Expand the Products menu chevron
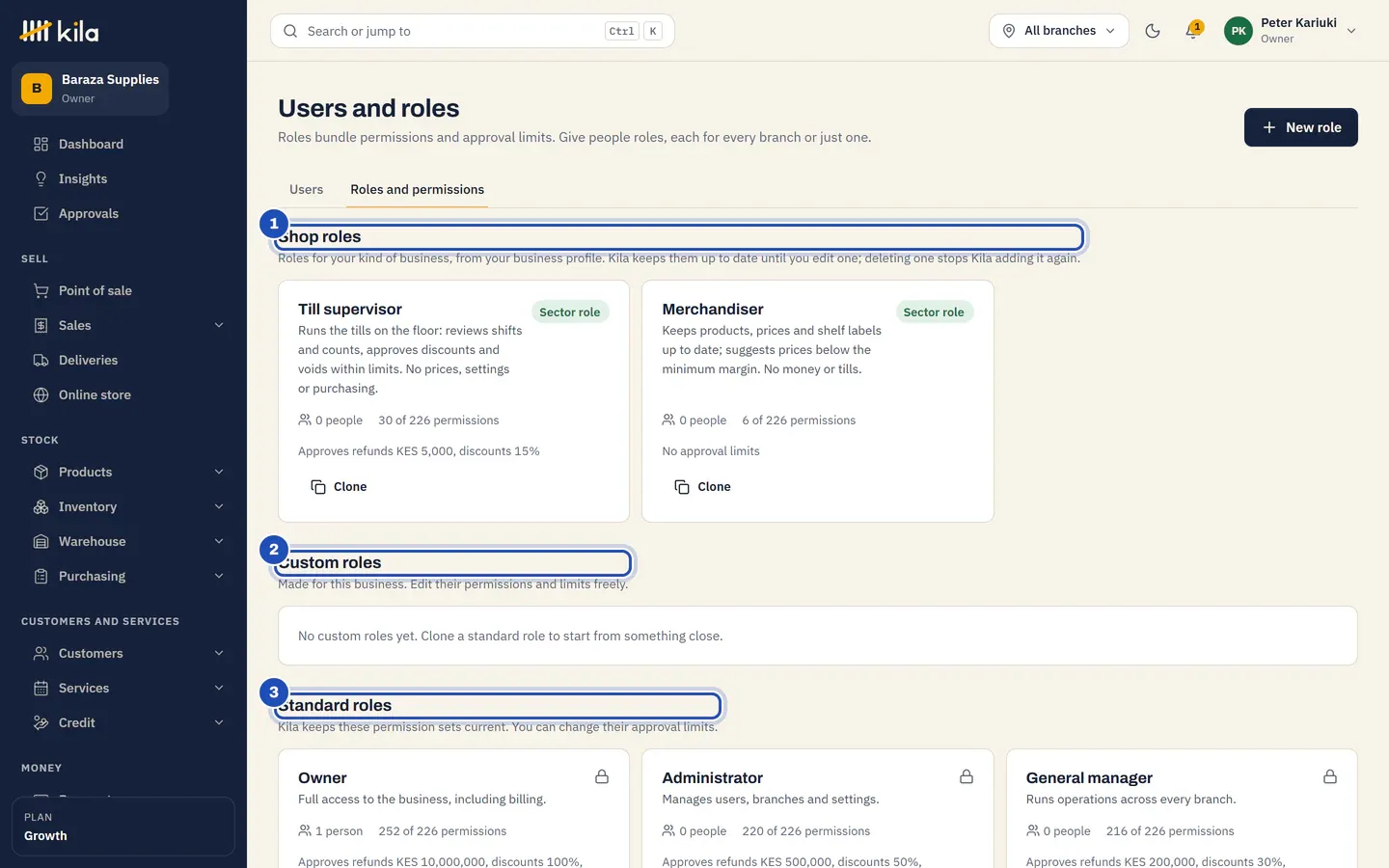This screenshot has height=868, width=1389. 219,473
